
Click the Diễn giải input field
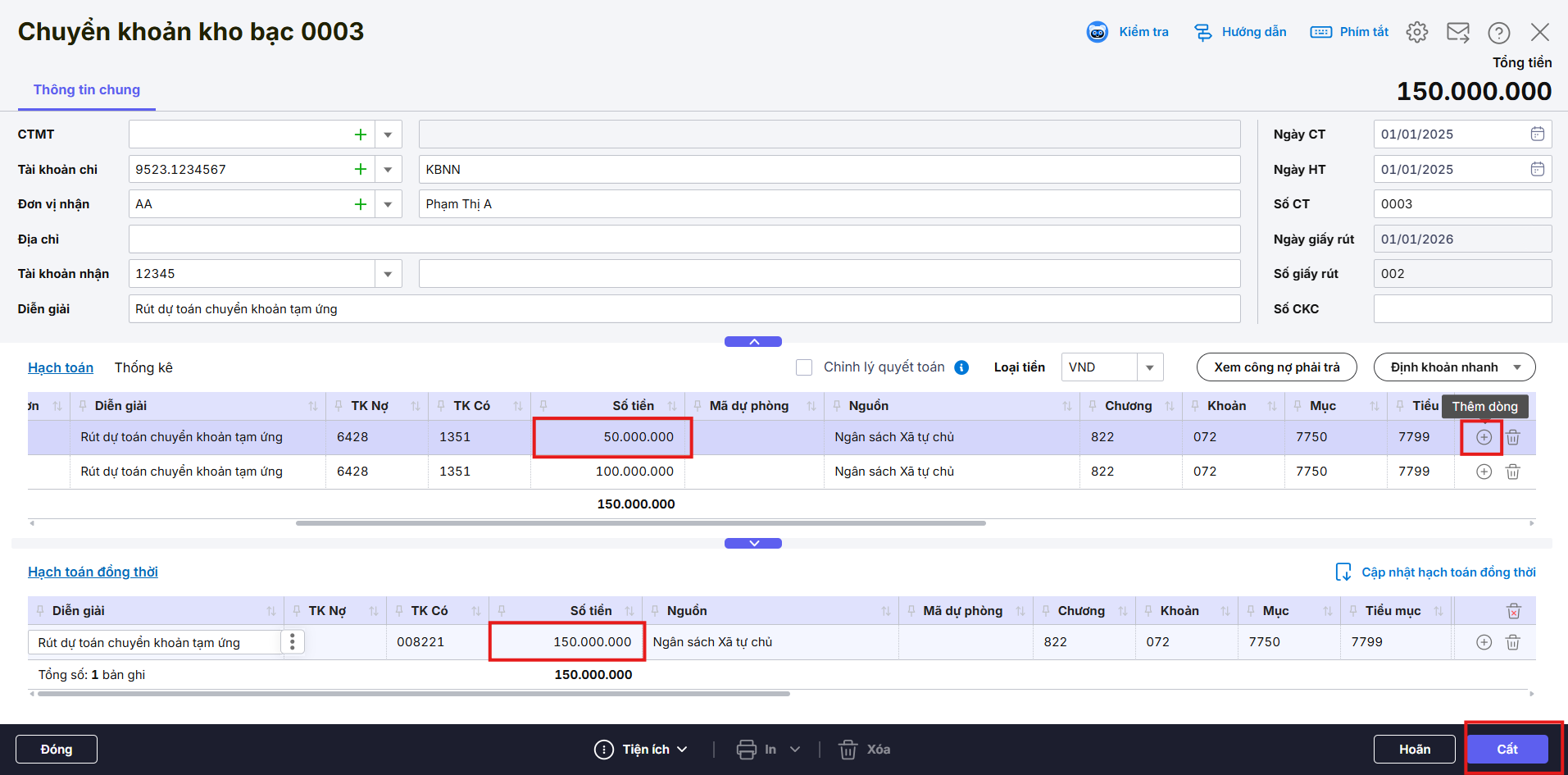click(684, 309)
